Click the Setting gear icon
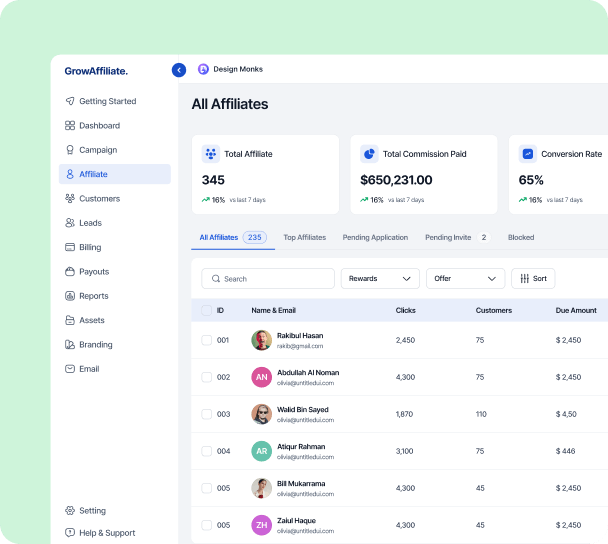 click(70, 511)
